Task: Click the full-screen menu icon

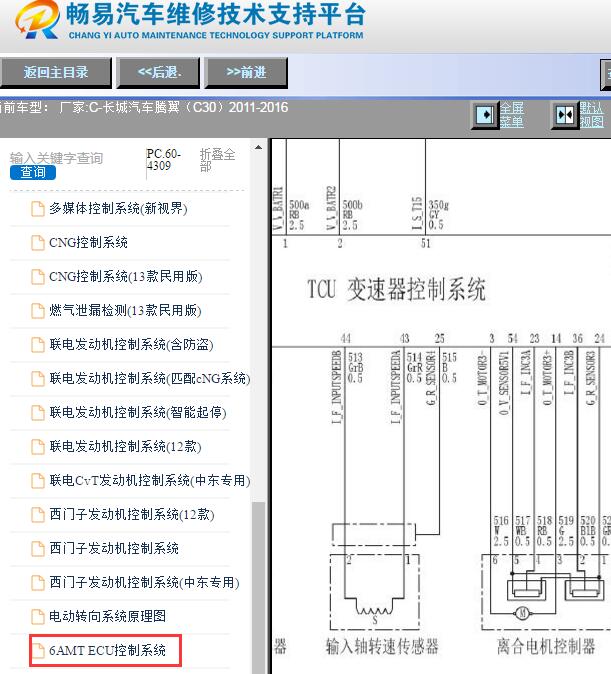Action: (485, 115)
